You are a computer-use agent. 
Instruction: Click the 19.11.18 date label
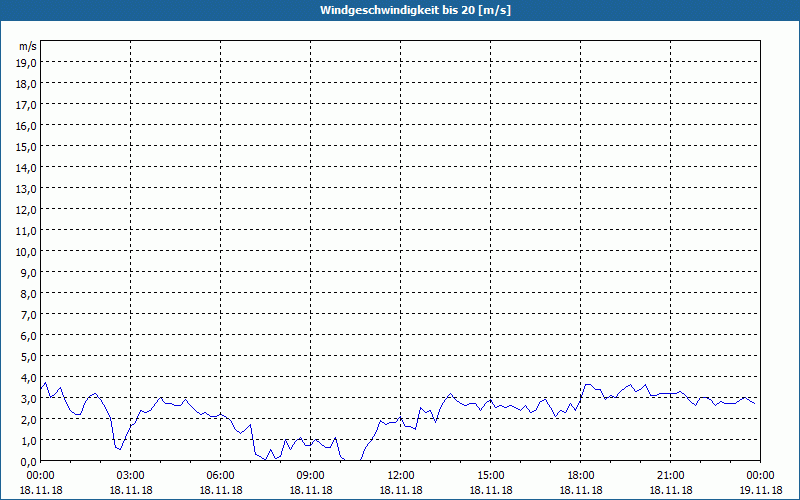[761, 490]
